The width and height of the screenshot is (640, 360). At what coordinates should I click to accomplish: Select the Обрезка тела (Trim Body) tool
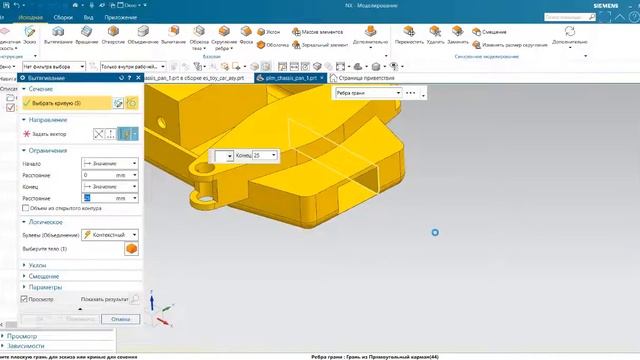(199, 38)
